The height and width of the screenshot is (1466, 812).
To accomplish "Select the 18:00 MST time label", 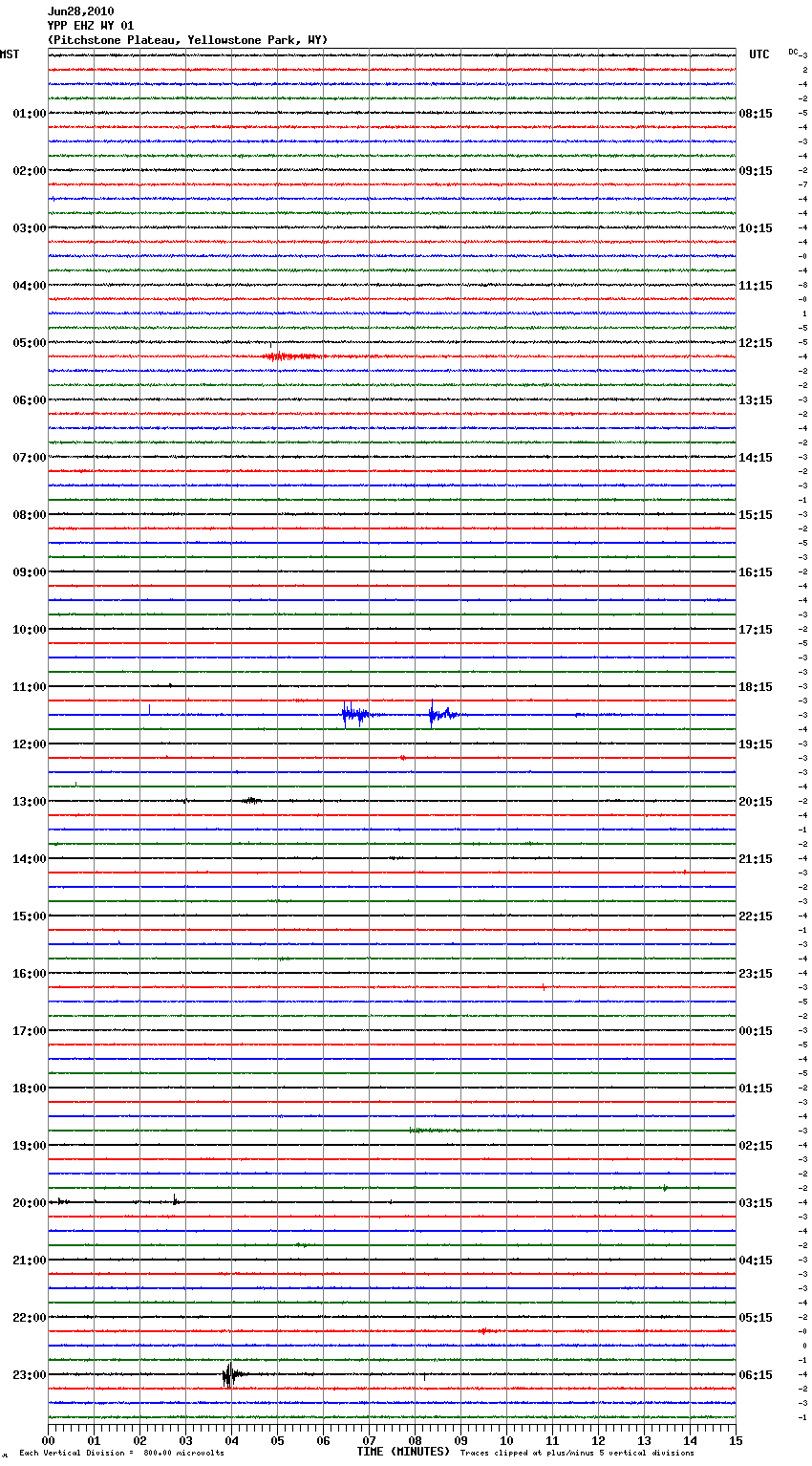I will coord(30,1089).
